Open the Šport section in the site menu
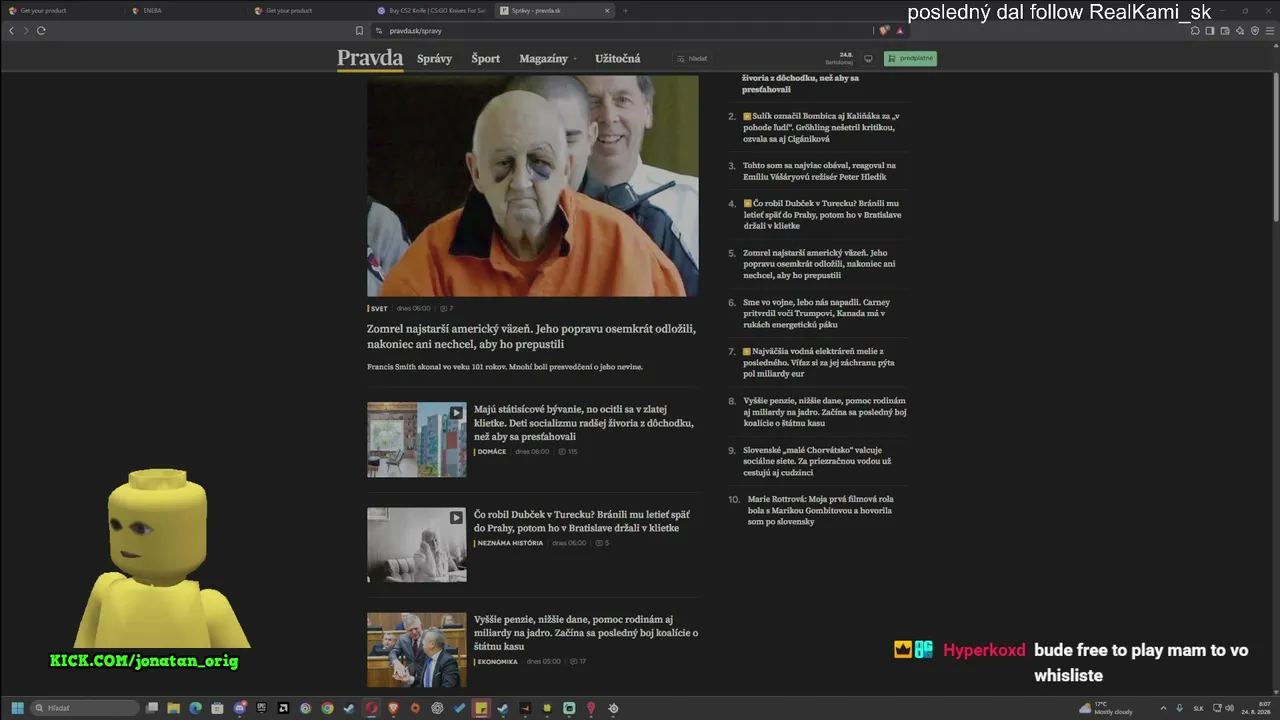The width and height of the screenshot is (1280, 720). (x=486, y=58)
